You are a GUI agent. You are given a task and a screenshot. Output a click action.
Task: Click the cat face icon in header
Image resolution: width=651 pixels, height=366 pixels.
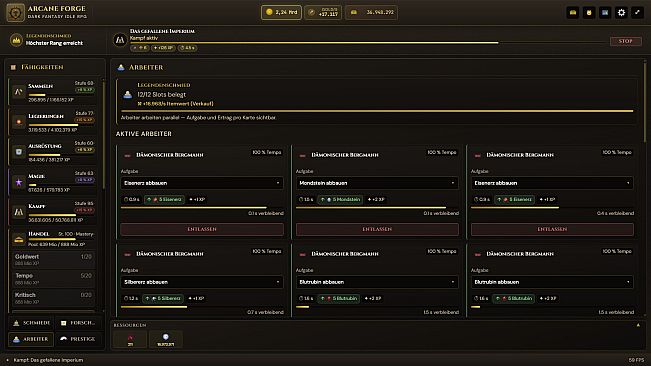589,12
